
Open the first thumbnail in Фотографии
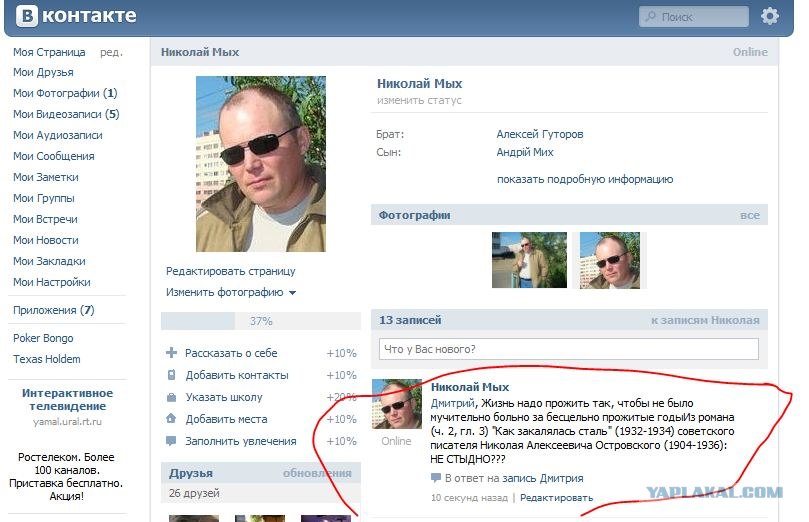pos(529,260)
